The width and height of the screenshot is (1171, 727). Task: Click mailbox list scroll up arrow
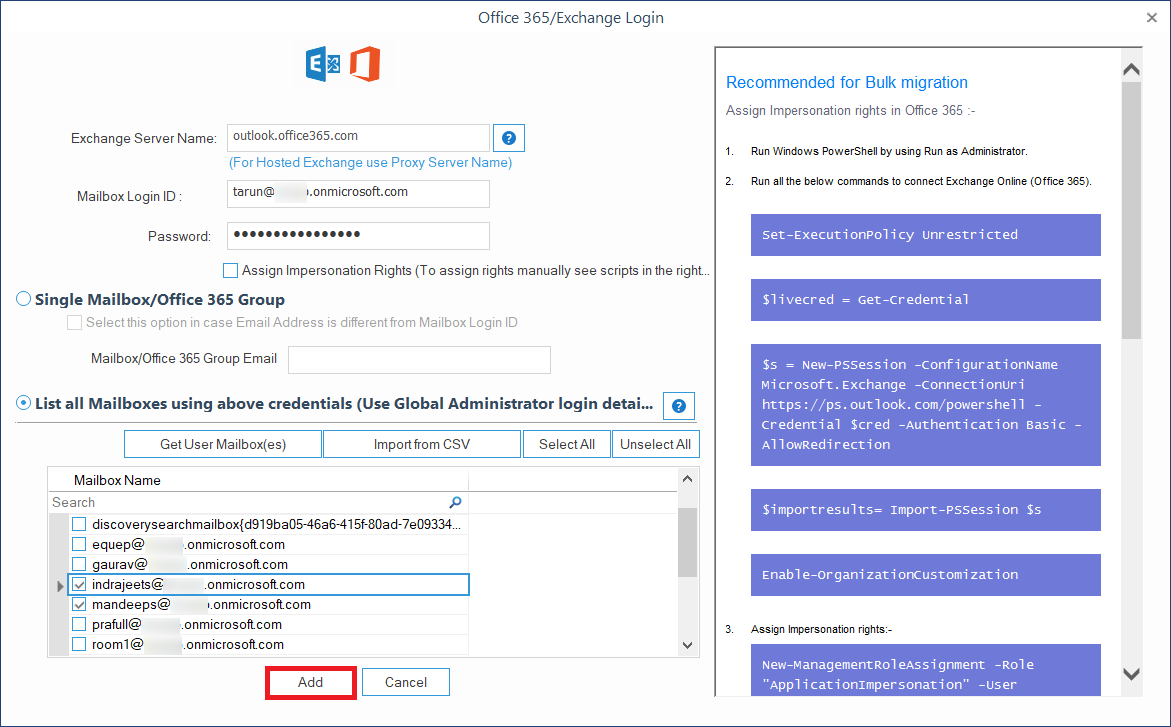pos(688,479)
